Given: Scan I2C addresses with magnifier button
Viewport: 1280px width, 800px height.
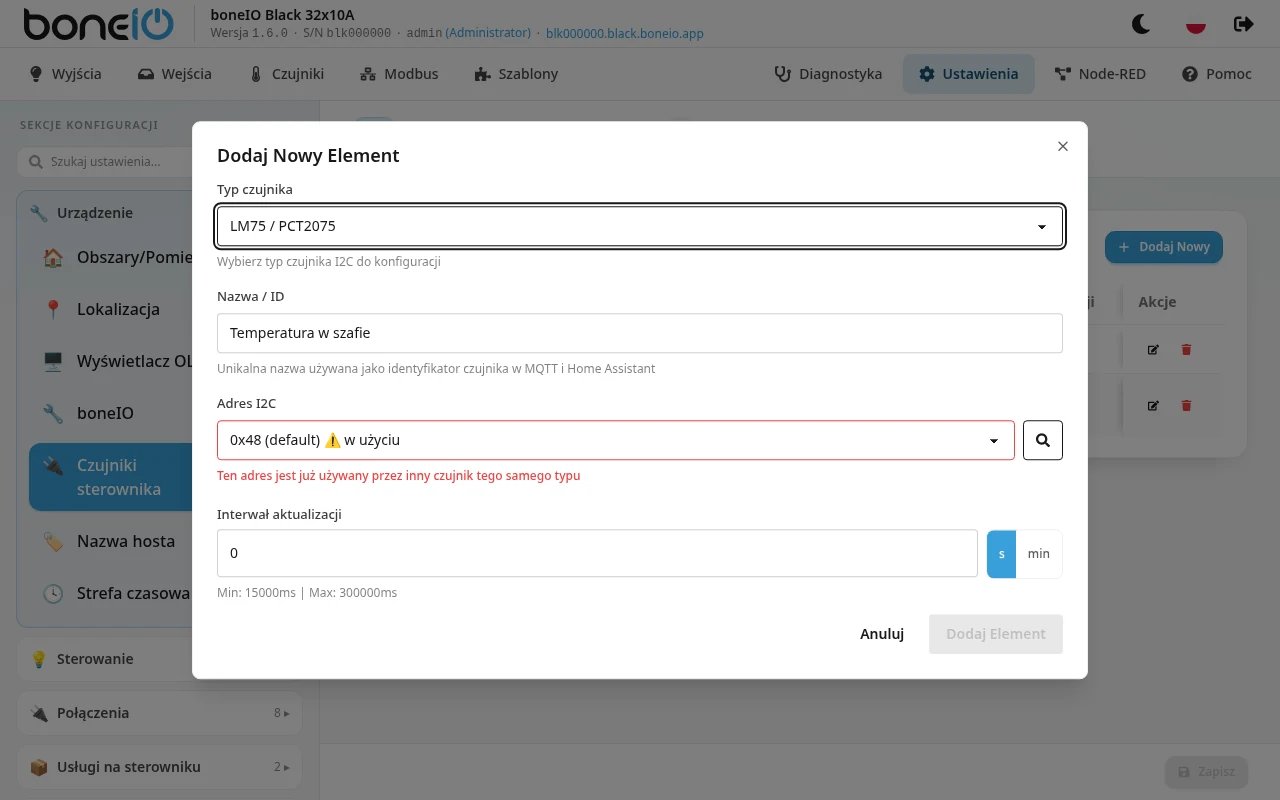Looking at the screenshot, I should click(1043, 440).
